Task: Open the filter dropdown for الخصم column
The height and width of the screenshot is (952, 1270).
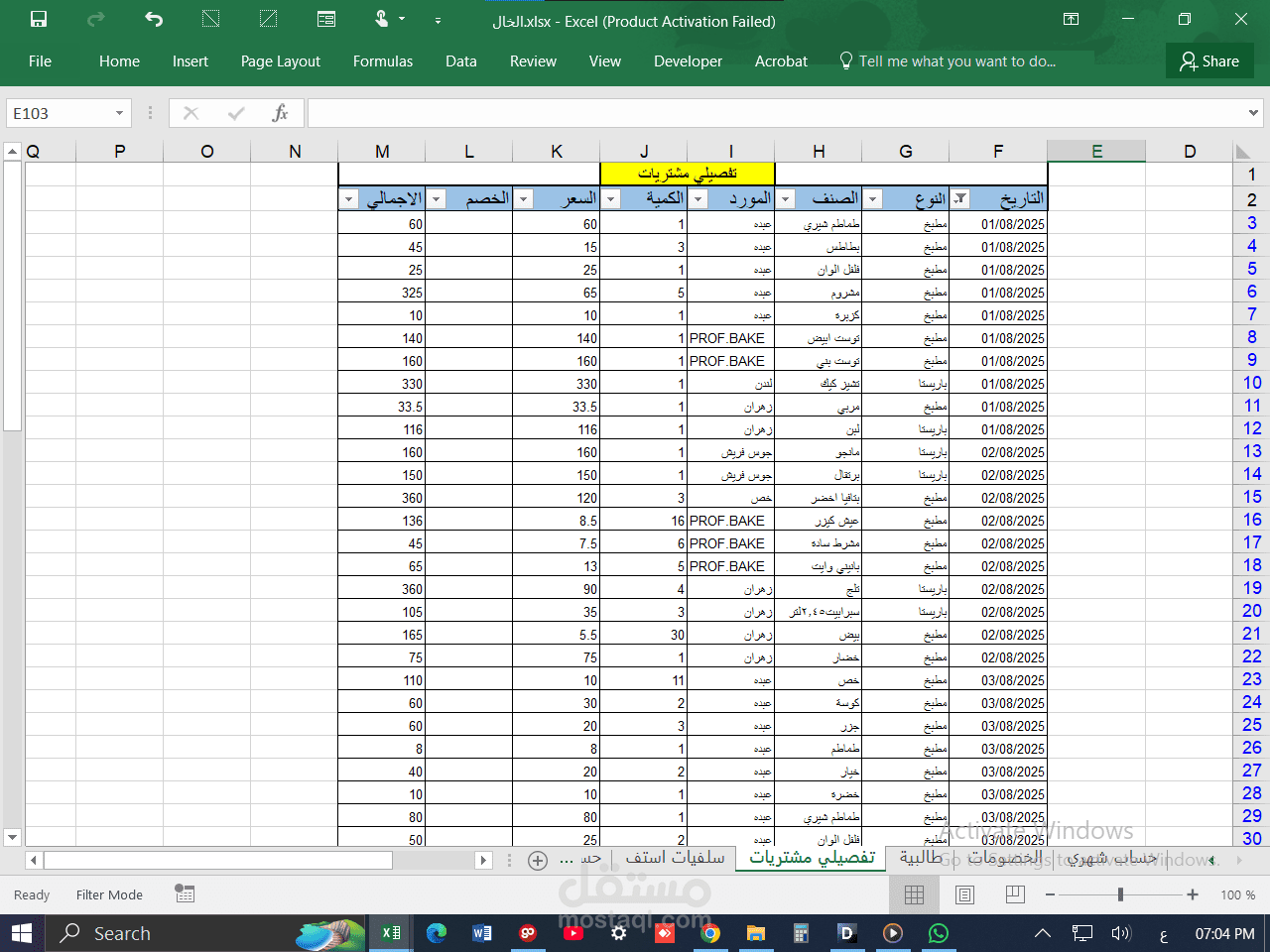Action: point(437,198)
